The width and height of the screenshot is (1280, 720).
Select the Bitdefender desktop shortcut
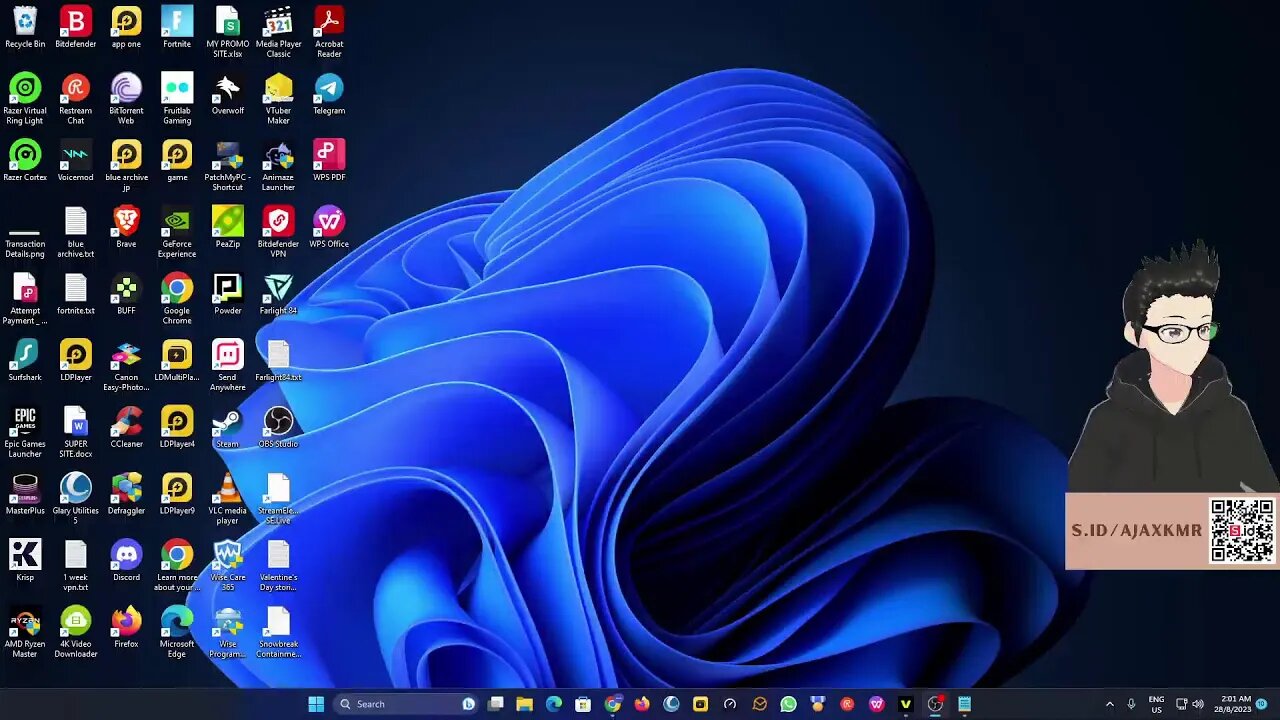click(x=76, y=27)
